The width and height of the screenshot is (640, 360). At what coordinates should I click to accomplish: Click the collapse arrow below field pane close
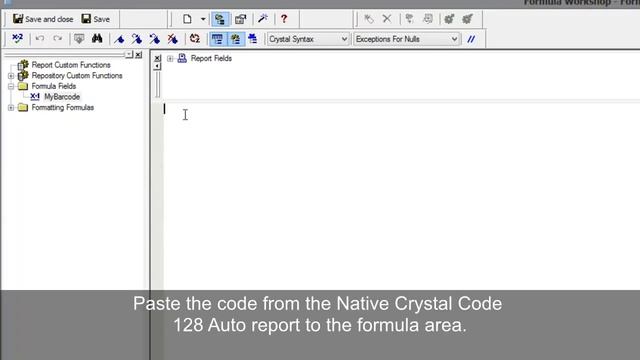(x=158, y=67)
